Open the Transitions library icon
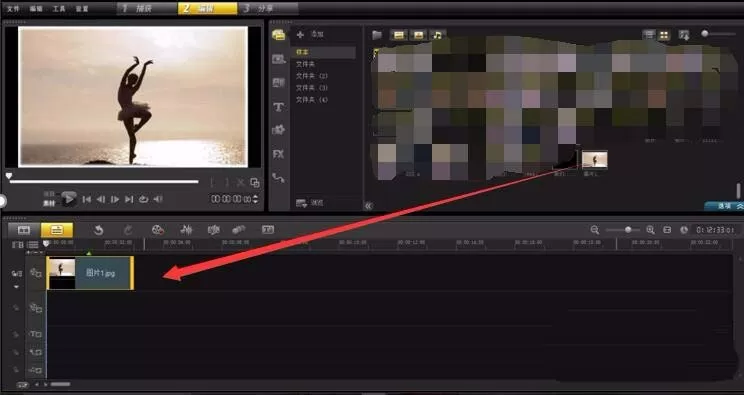This screenshot has width=744, height=395. 279,83
